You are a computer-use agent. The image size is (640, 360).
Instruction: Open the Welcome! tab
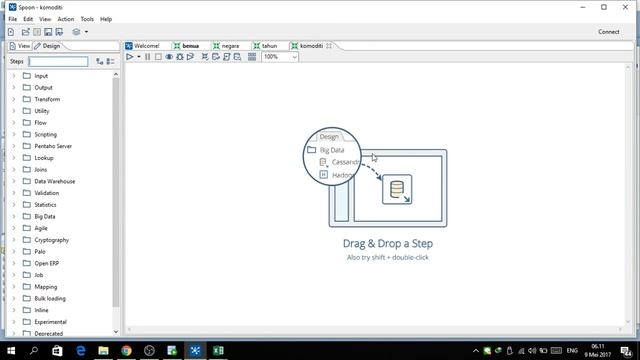click(x=142, y=46)
